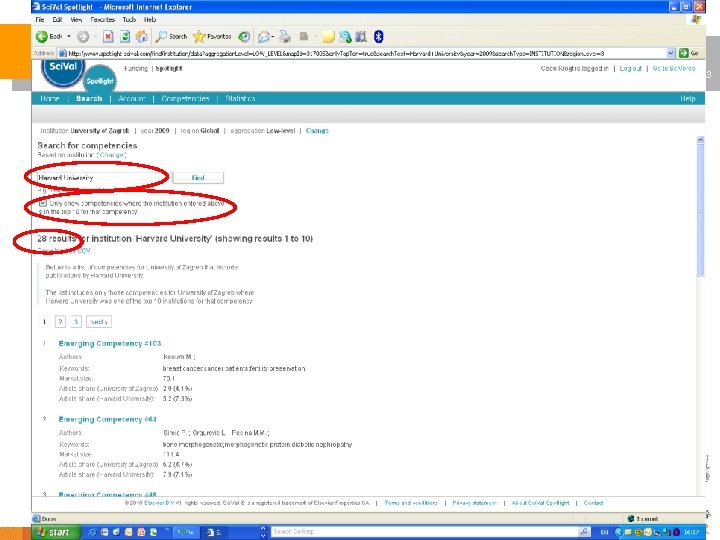720x540 pixels.
Task: Open the Edit menu
Action: (57, 20)
